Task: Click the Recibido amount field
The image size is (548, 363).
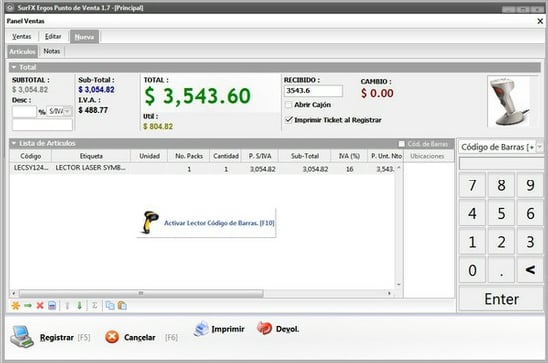Action: [313, 91]
